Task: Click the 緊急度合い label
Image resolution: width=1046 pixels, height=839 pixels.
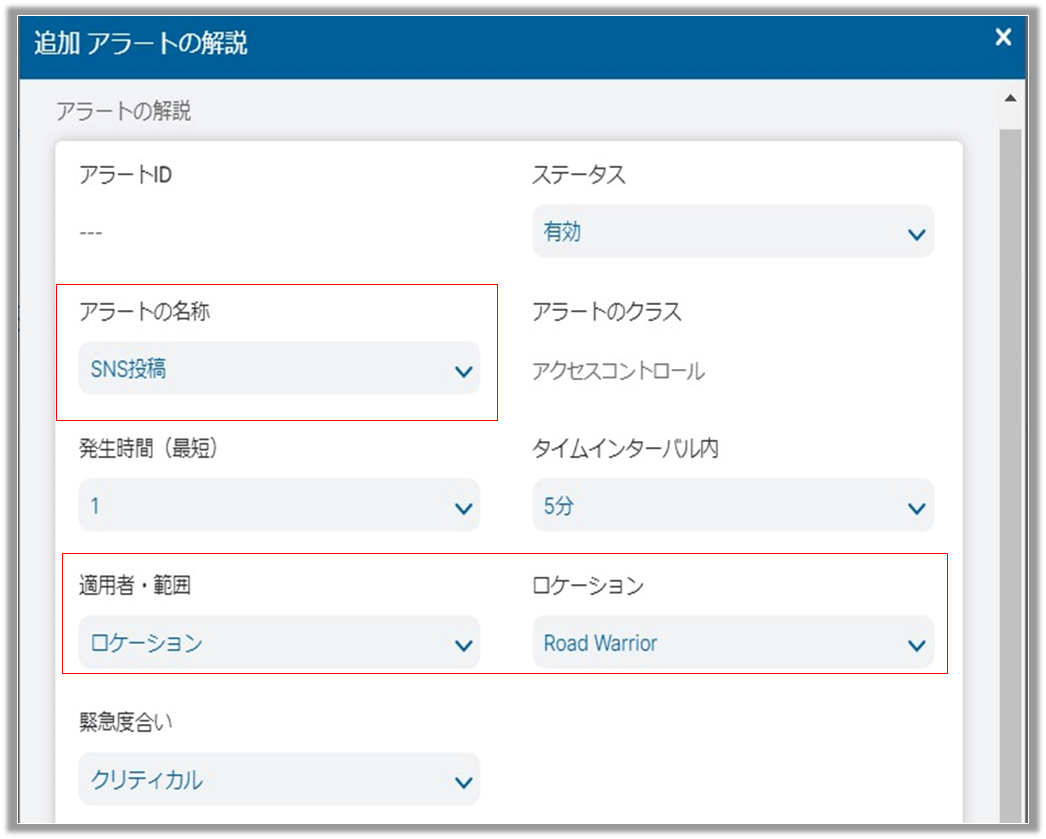Action: [125, 722]
